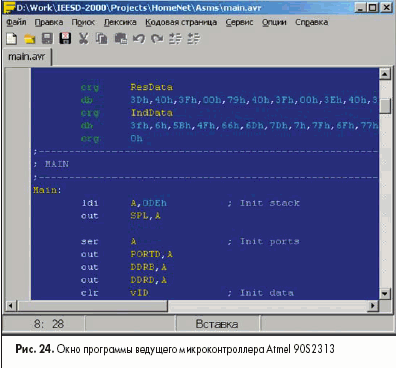Click the Outdent lines icon
The height and width of the screenshot is (368, 396).
193,39
